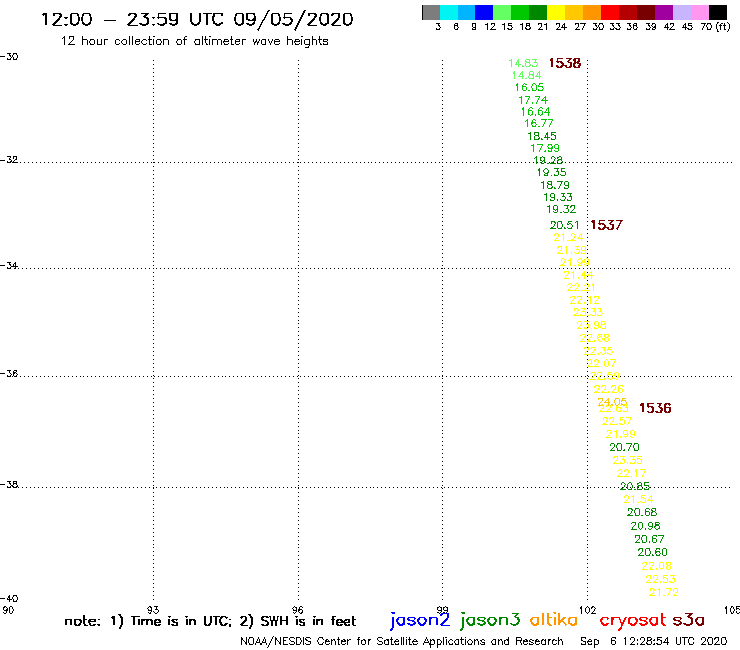Image resolution: width=740 pixels, height=650 pixels.
Task: Select the 18.79 reading
Action: point(555,185)
